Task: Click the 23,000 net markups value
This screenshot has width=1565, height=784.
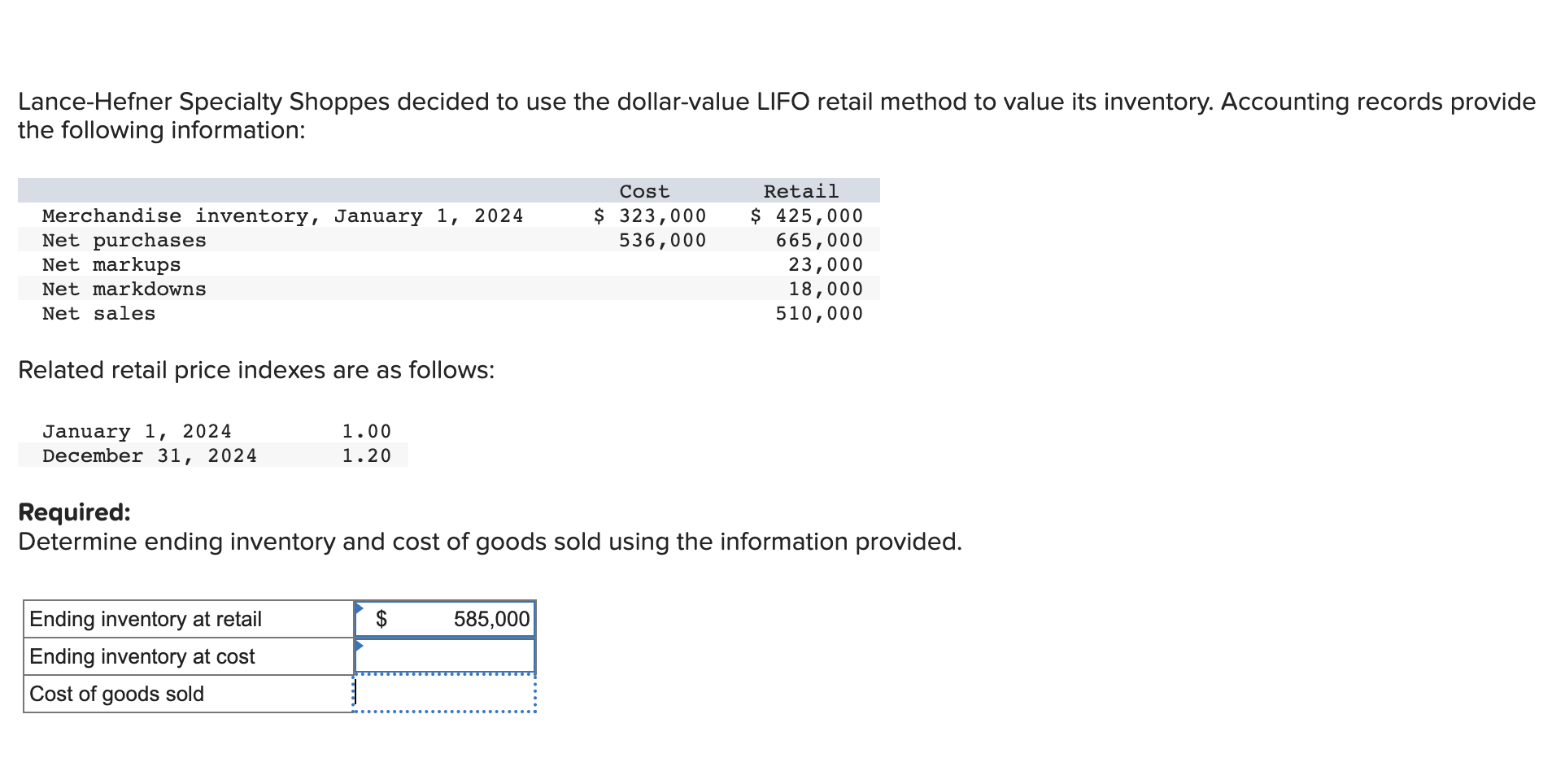Action: tap(825, 264)
